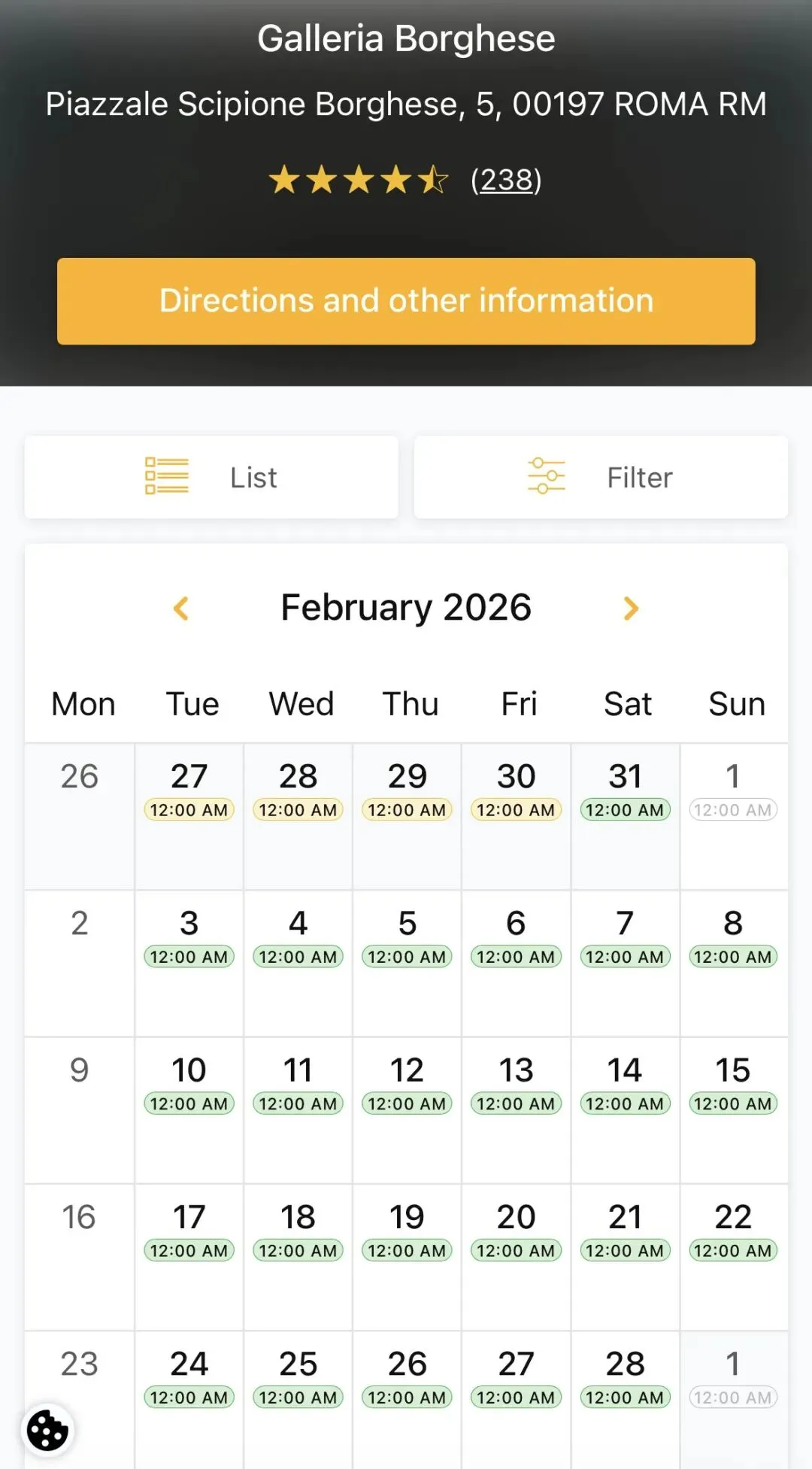
Task: Advance to next month arrow
Action: [631, 608]
